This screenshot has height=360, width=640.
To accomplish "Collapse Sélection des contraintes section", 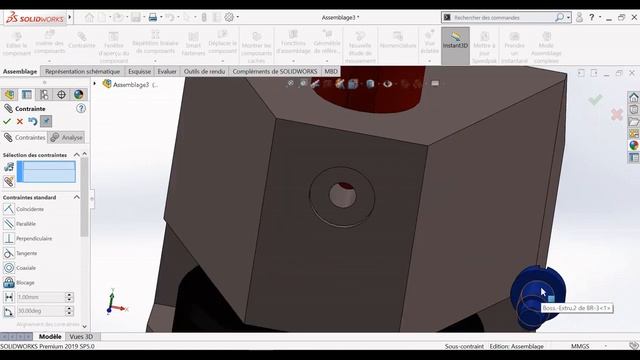I will [x=76, y=155].
